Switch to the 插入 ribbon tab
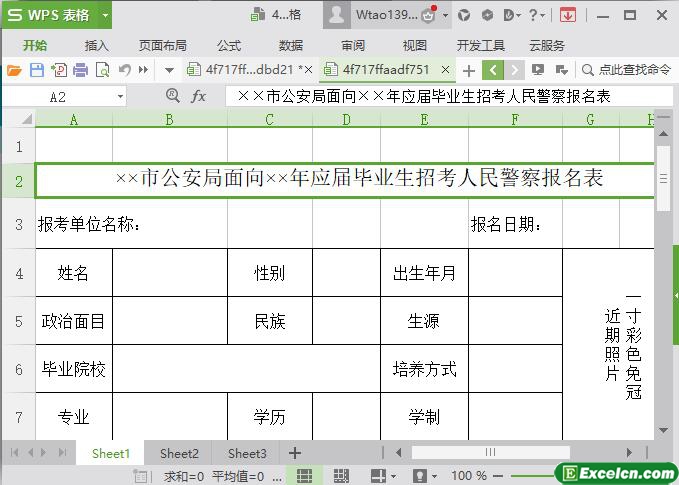This screenshot has width=679, height=485. tap(97, 45)
